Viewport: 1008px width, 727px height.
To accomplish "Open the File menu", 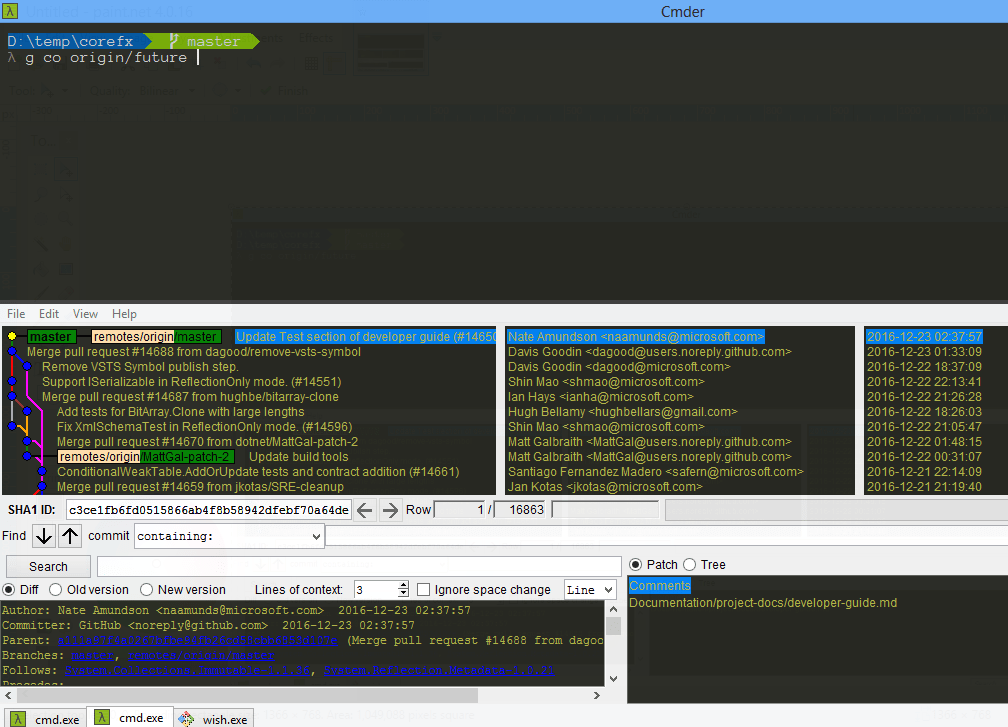I will point(16,314).
